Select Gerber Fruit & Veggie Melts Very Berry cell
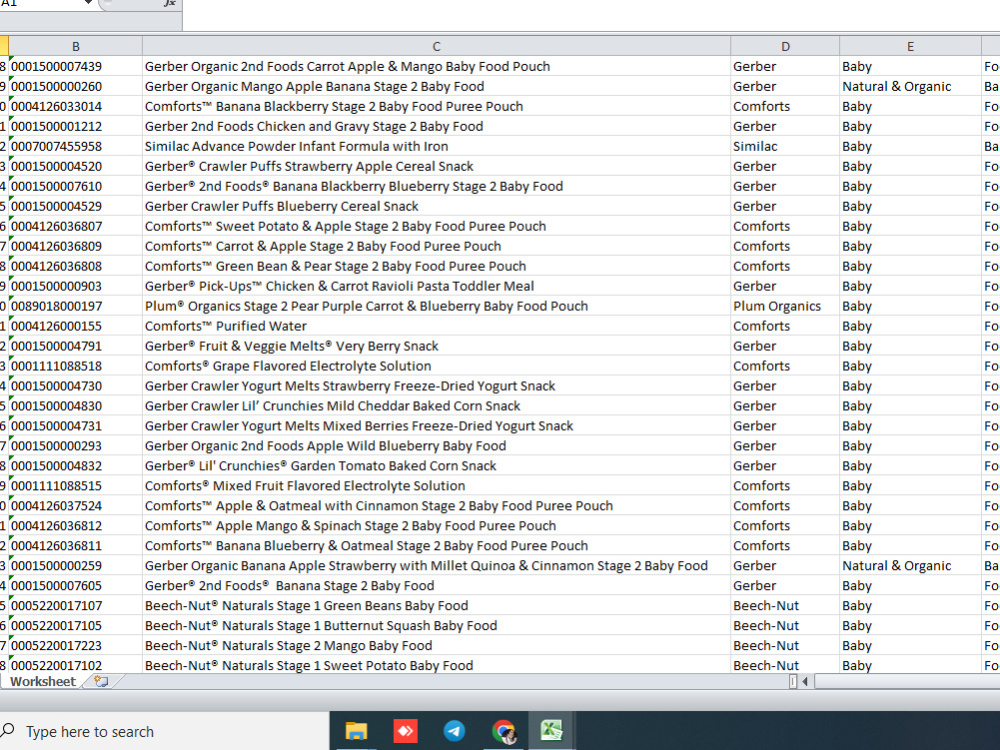The image size is (1000, 750). point(436,346)
